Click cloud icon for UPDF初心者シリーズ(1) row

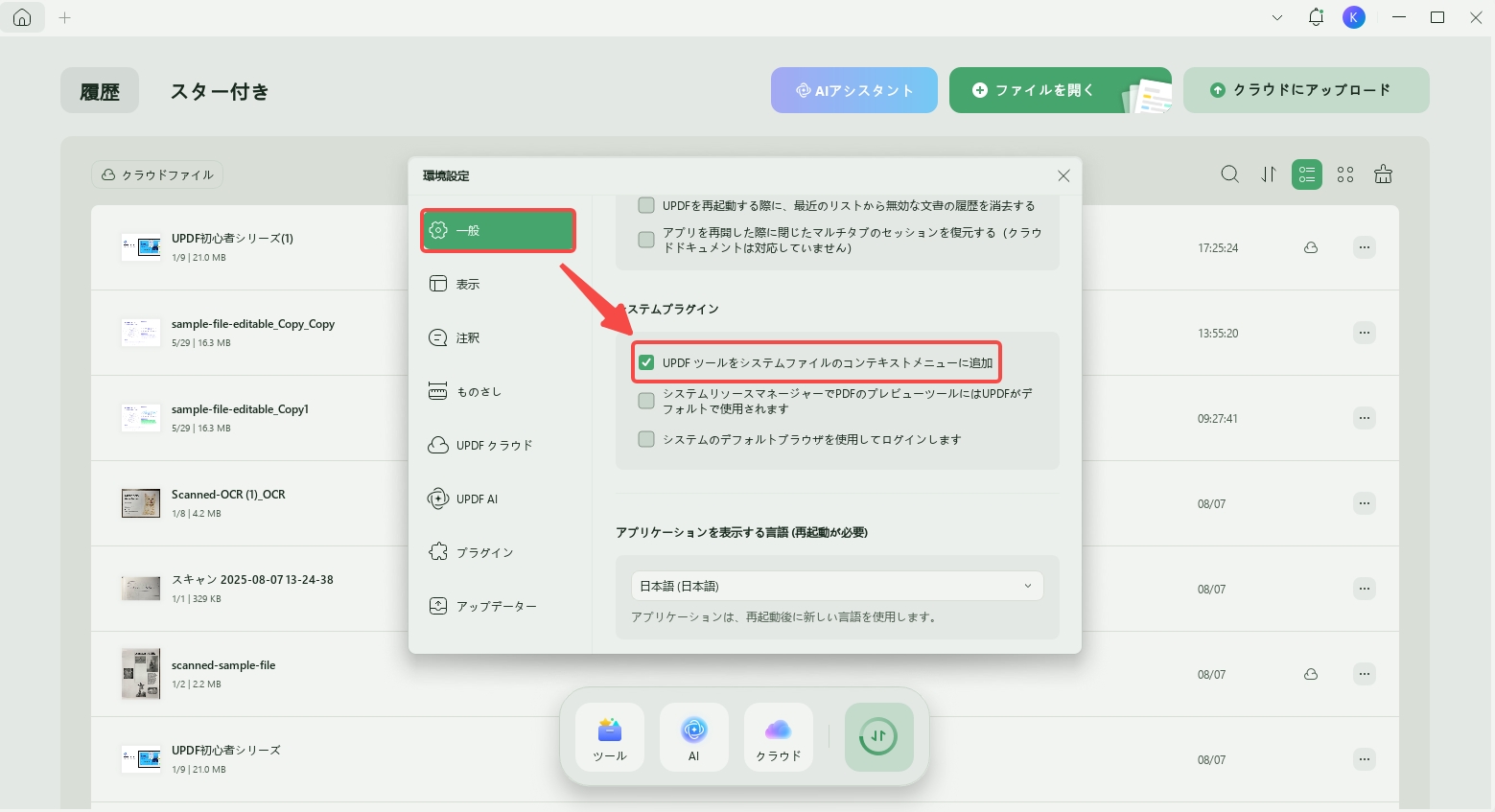pyautogui.click(x=1311, y=247)
